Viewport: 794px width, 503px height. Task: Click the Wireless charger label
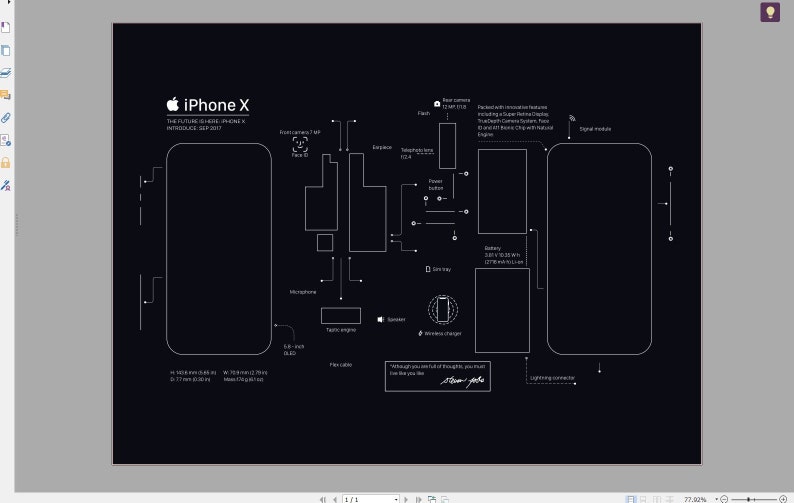[443, 333]
